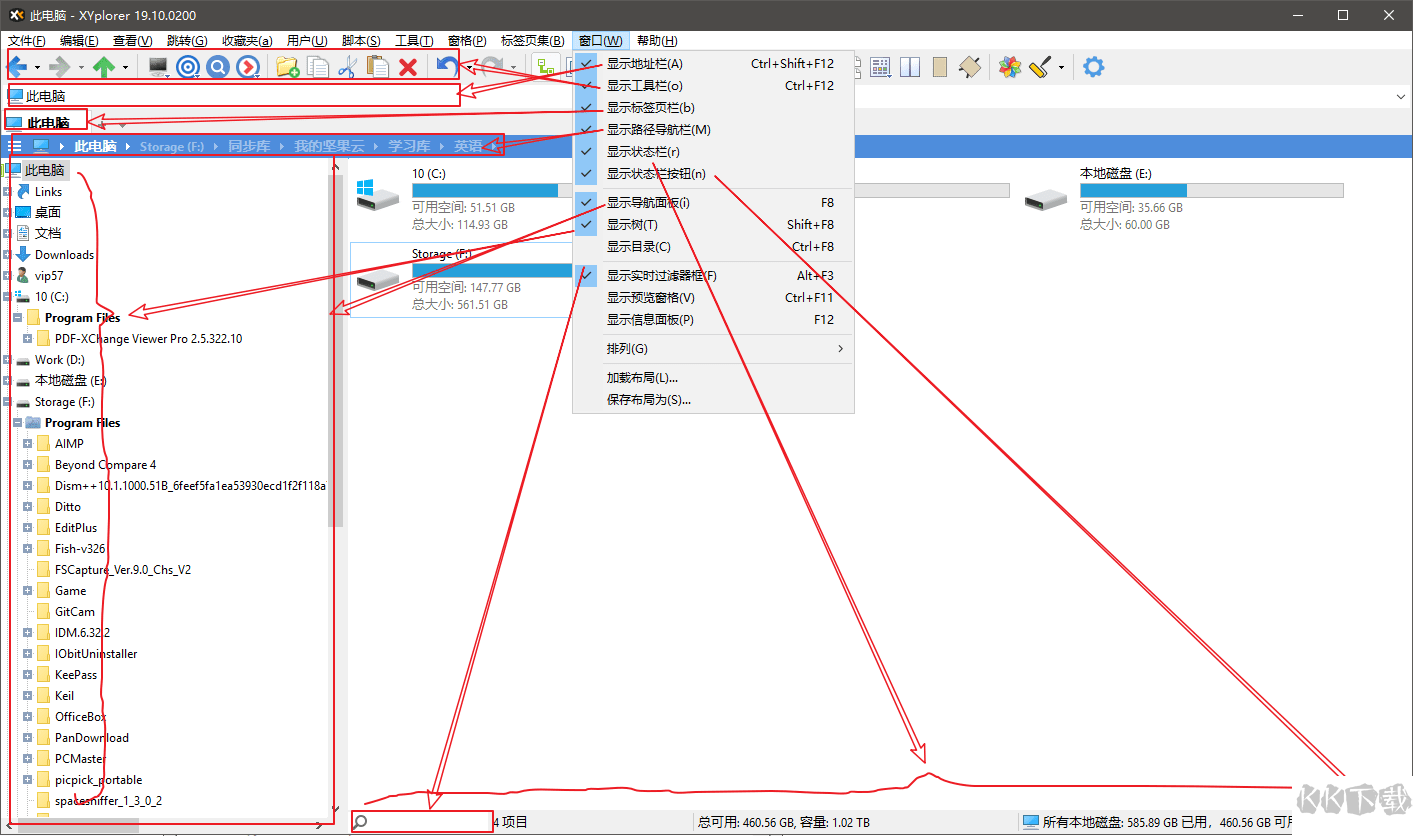1413x836 pixels.
Task: Click 保存布局为(S)... menu entry
Action: click(x=713, y=400)
